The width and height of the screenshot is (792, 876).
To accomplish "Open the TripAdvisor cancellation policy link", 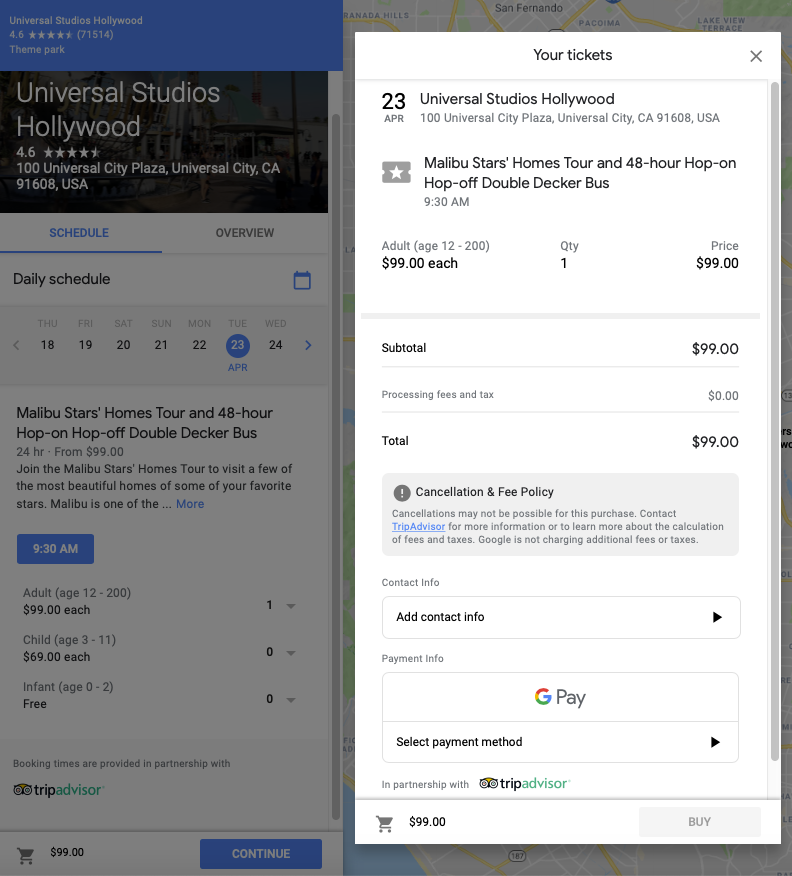I will (x=418, y=526).
